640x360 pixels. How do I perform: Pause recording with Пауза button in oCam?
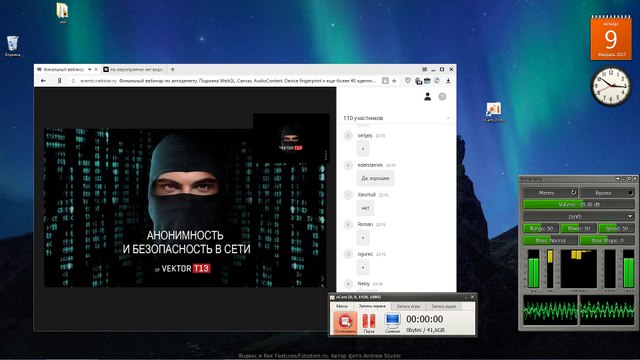click(369, 322)
